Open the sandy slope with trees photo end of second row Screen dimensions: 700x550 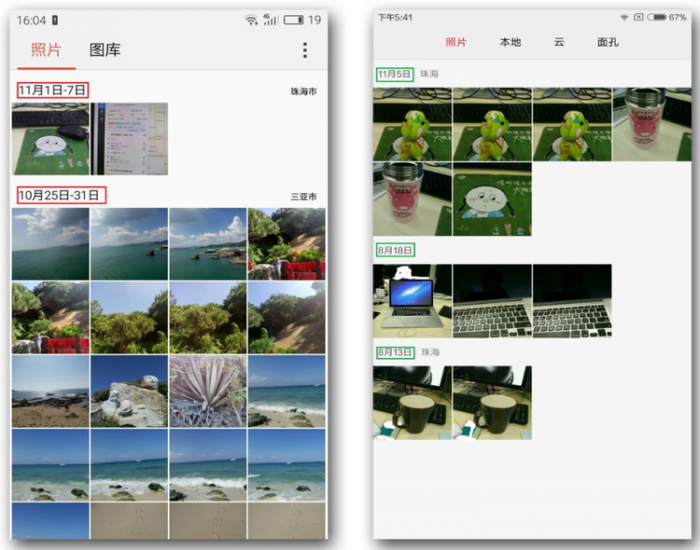[287, 317]
